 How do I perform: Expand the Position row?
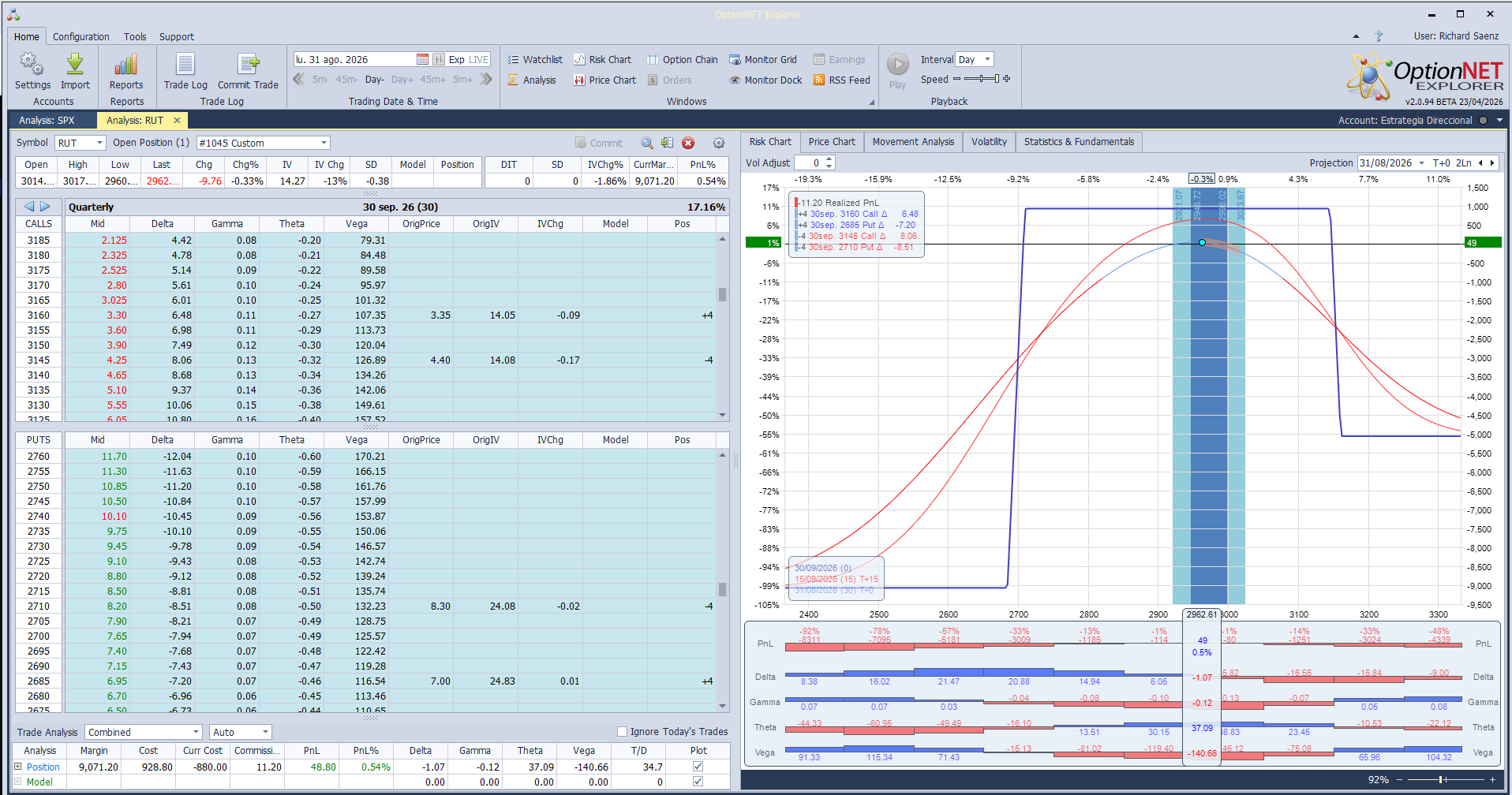18,767
